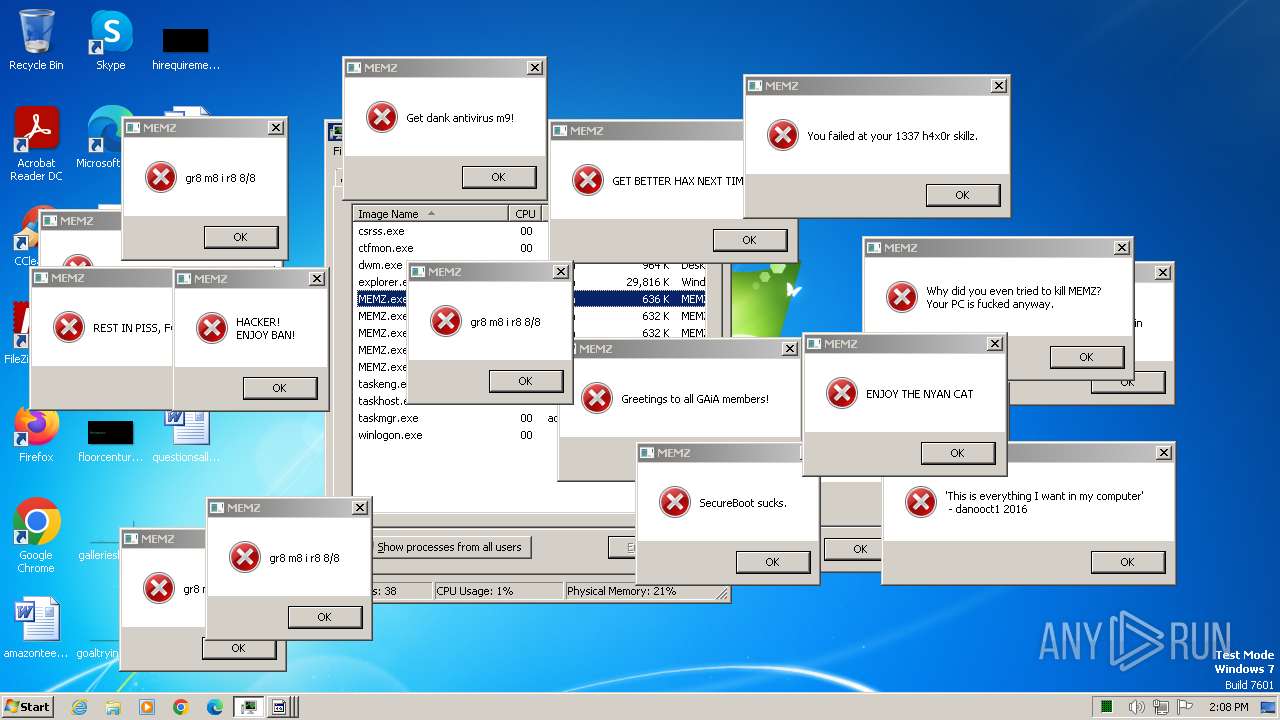
Task: Click OK under 1337 h4x0r skillz message
Action: pos(963,195)
